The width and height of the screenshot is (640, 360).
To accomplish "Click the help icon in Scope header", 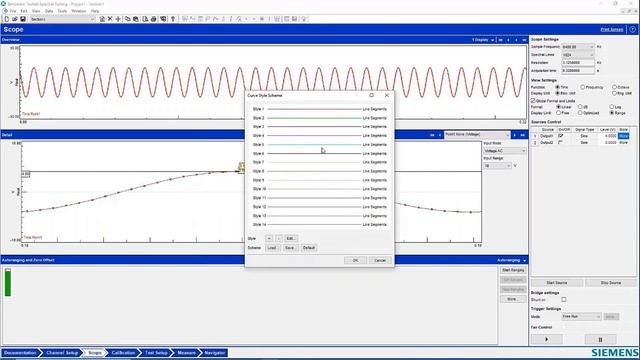I will coord(632,29).
